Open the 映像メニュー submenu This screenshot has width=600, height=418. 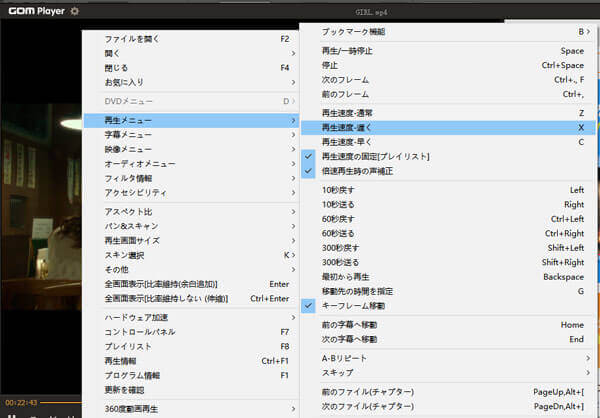(x=129, y=149)
